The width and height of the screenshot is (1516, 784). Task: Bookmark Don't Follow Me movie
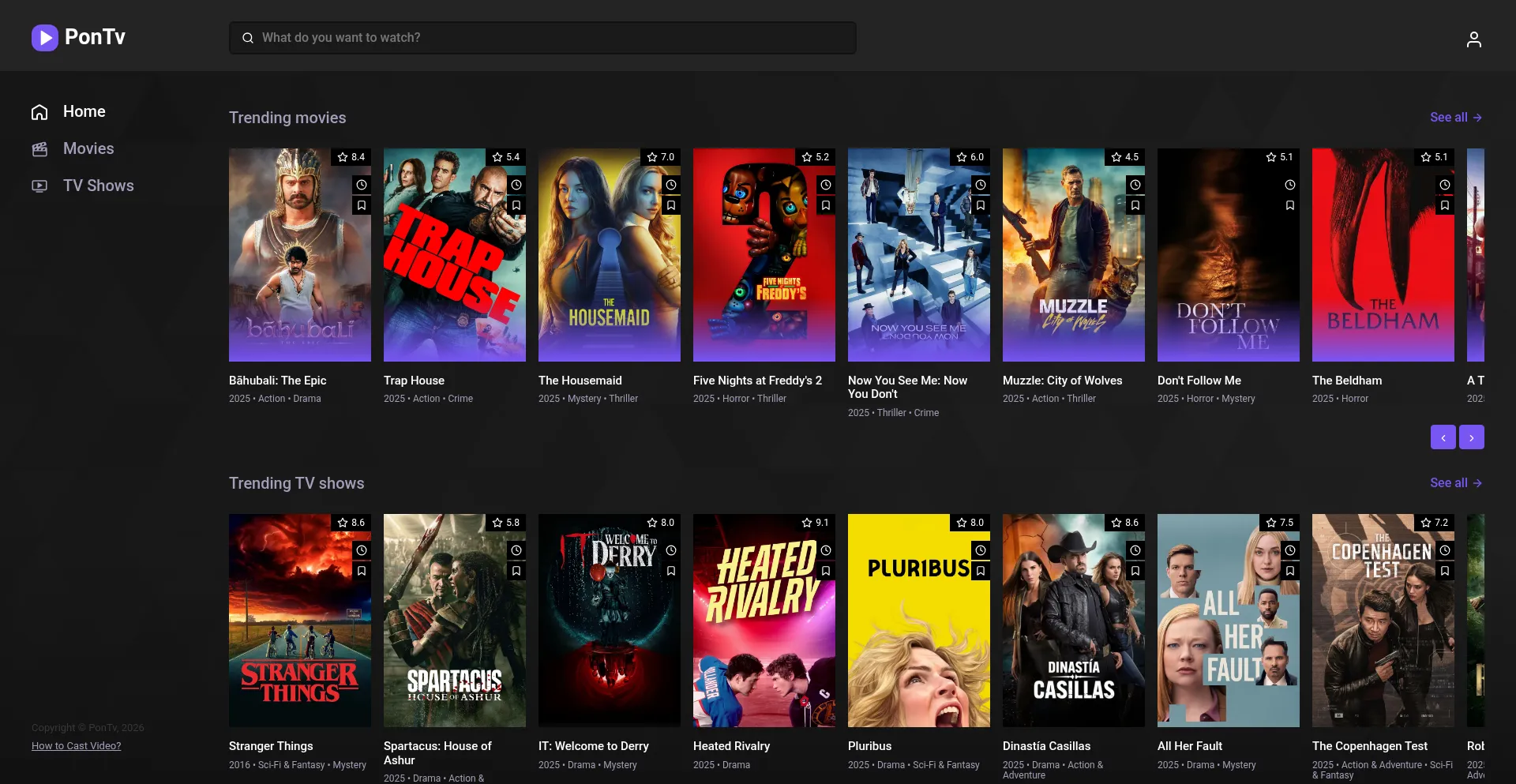pyautogui.click(x=1290, y=205)
